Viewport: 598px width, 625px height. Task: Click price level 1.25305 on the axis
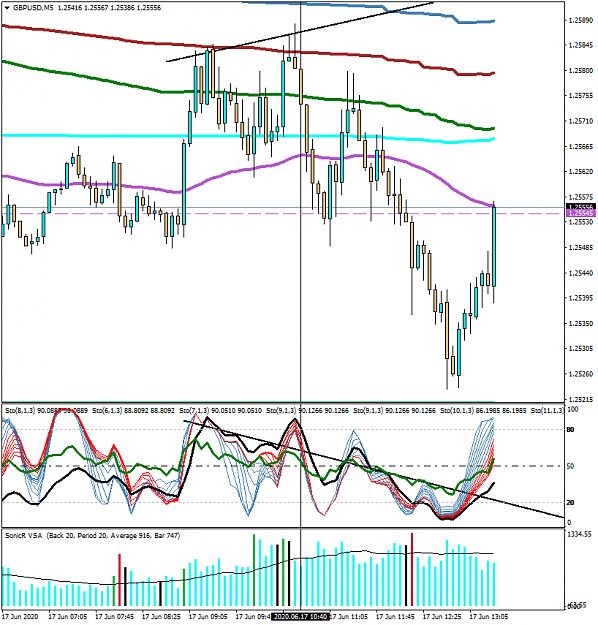[x=580, y=349]
